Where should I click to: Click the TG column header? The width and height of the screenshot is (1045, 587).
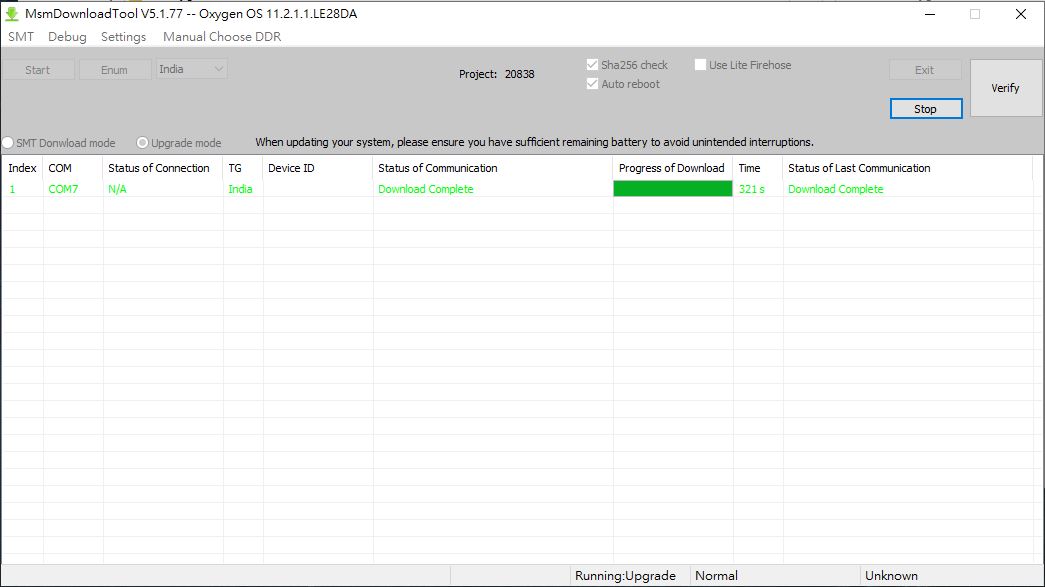[x=243, y=168]
